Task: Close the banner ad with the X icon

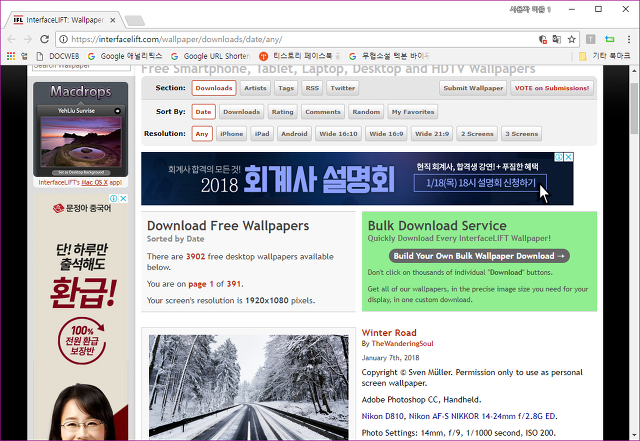Action: coord(569,157)
